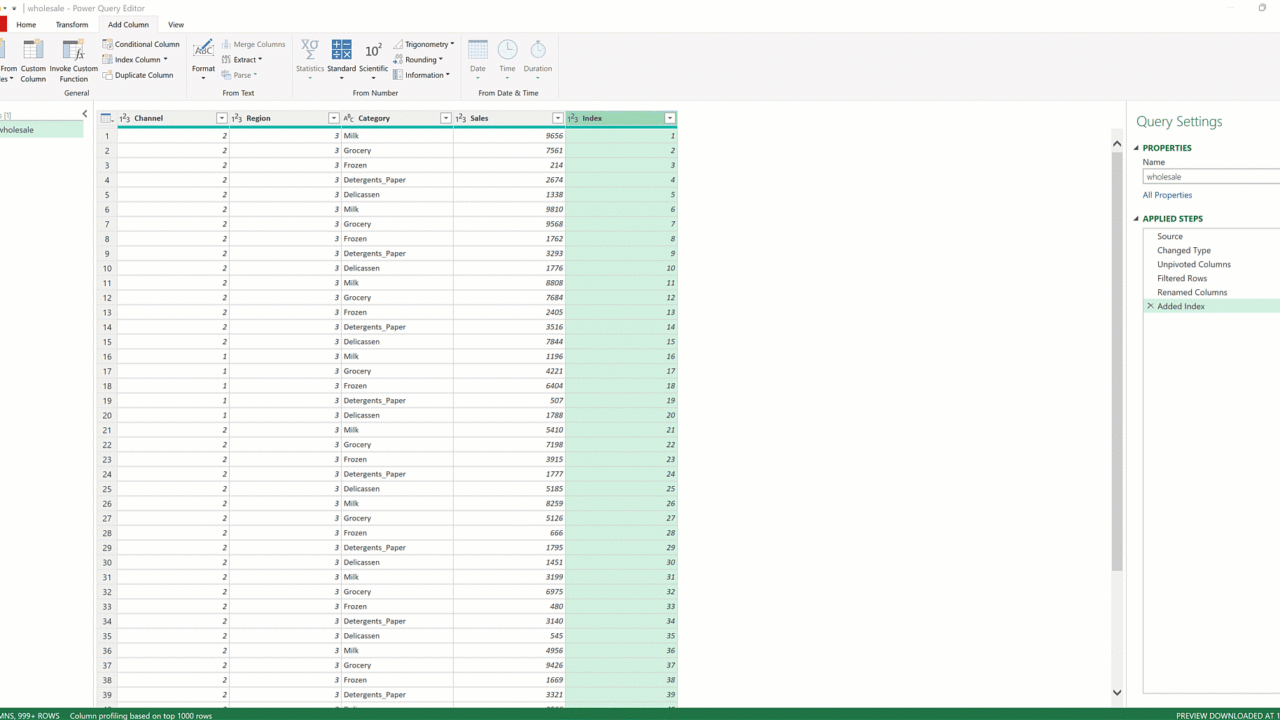
Task: Click the All Properties link
Action: (x=1167, y=195)
